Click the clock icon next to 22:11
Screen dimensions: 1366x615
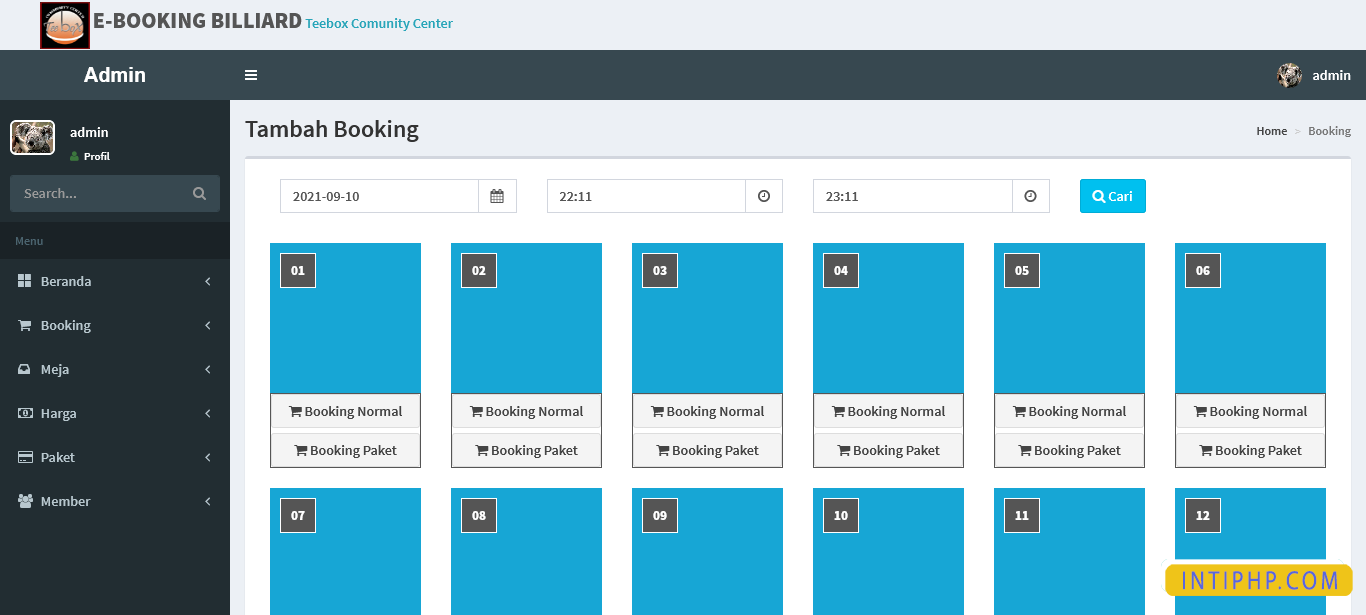pyautogui.click(x=764, y=196)
